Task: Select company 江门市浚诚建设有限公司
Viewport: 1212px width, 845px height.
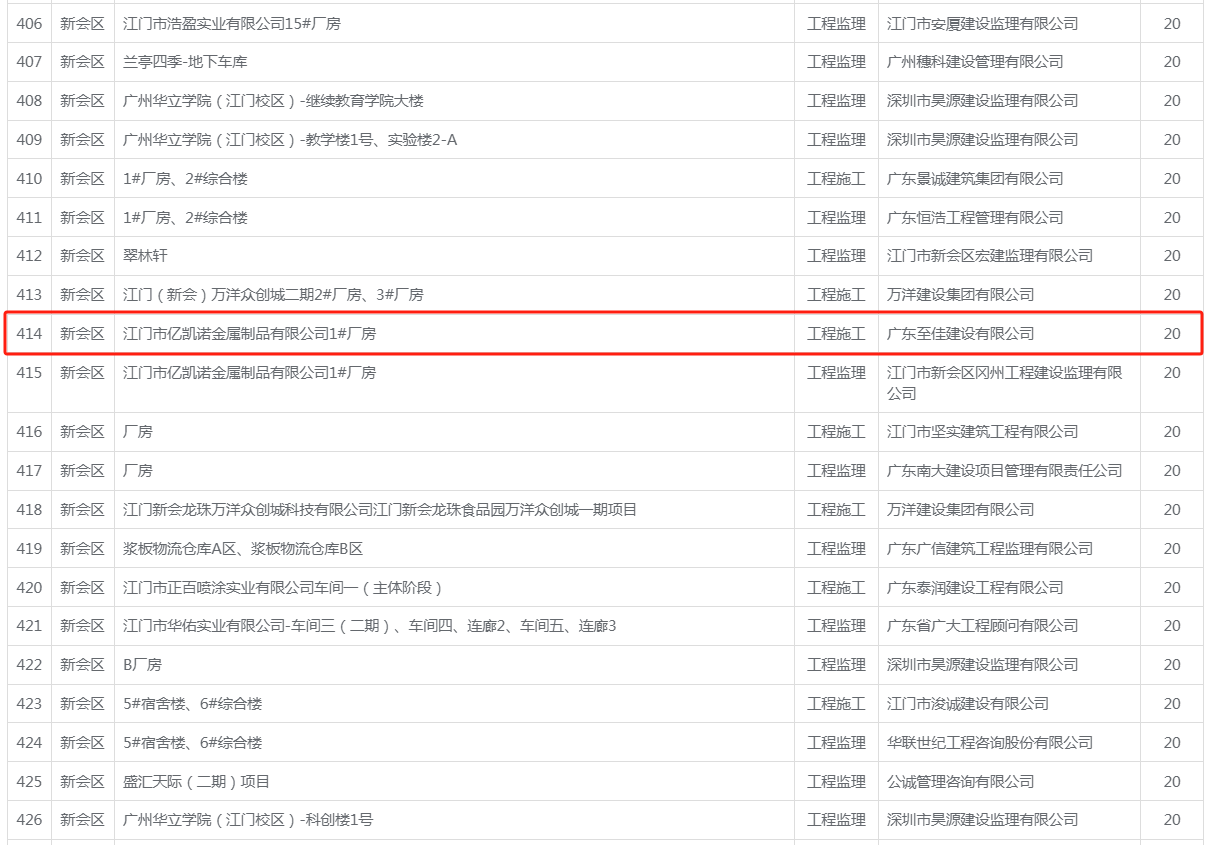Action: (x=968, y=704)
